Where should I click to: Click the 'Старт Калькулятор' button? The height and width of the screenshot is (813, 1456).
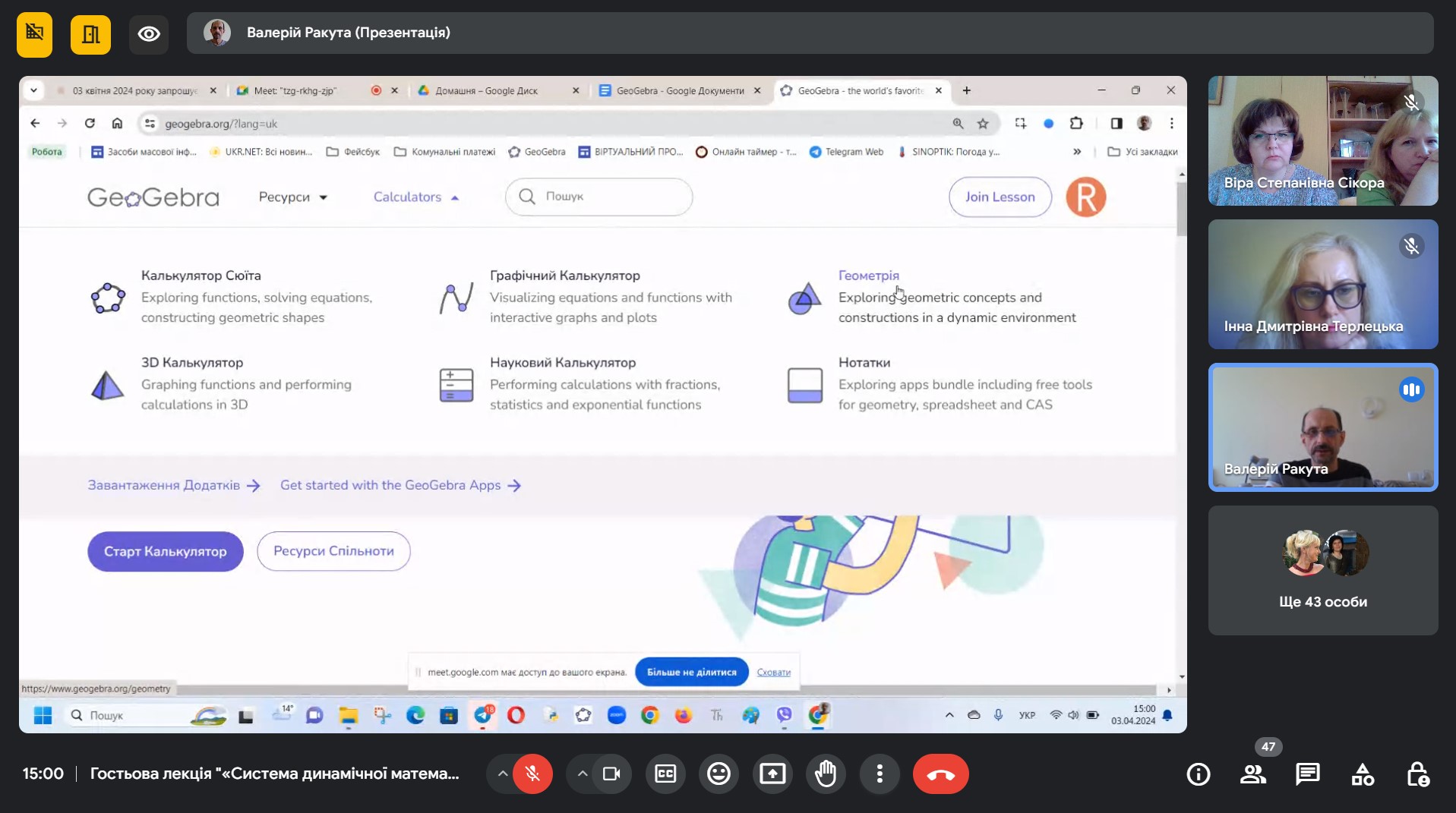166,551
